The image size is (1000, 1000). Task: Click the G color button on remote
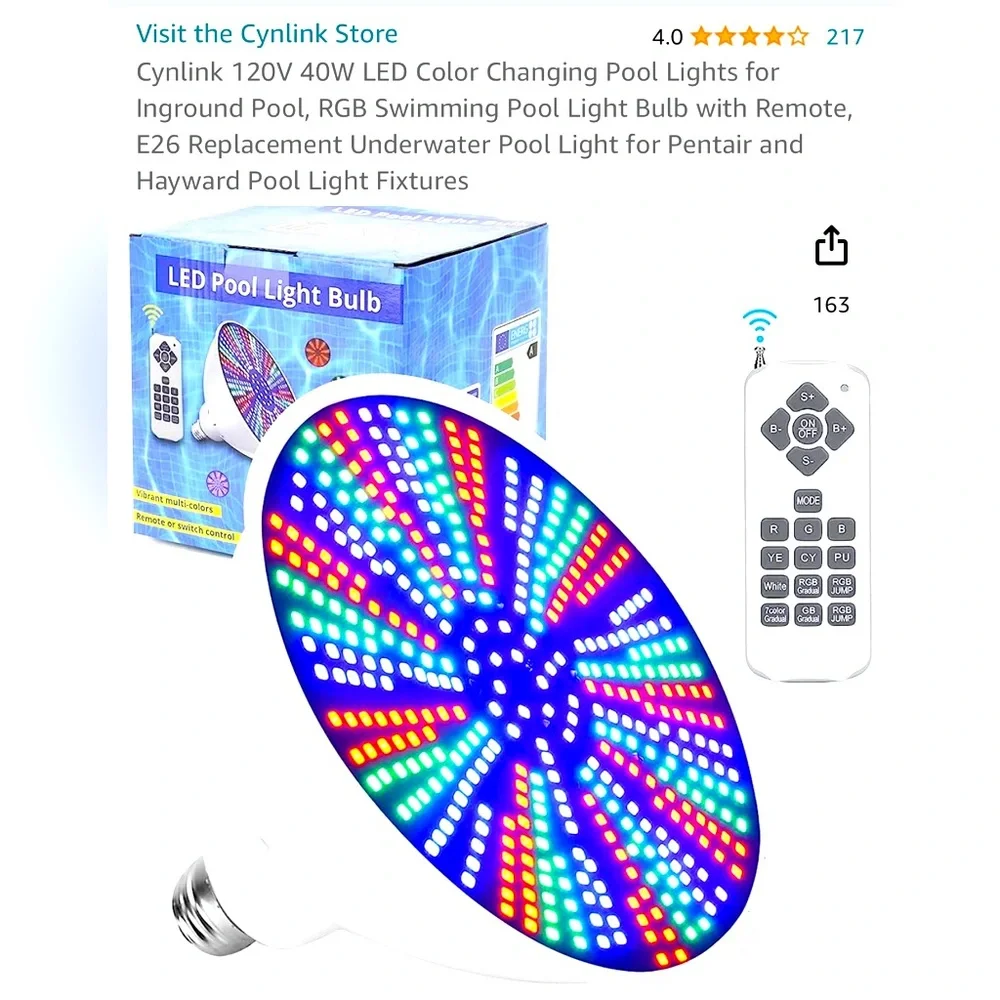[808, 529]
